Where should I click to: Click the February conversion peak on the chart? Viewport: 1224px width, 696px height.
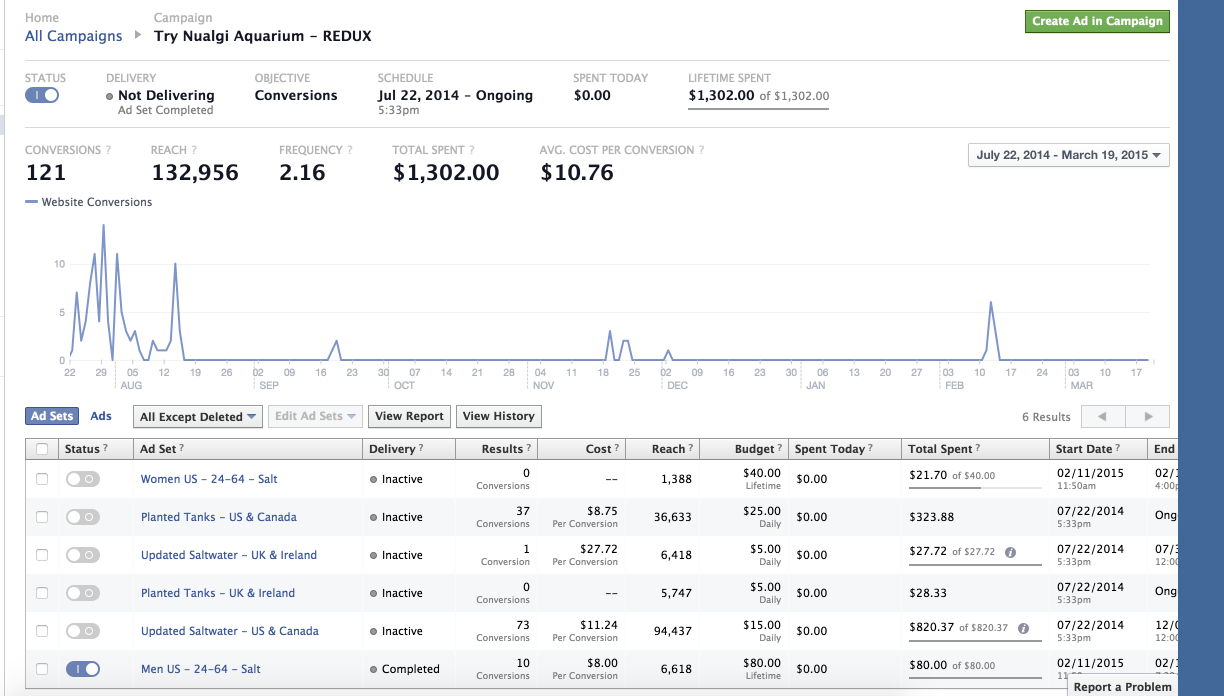(990, 302)
